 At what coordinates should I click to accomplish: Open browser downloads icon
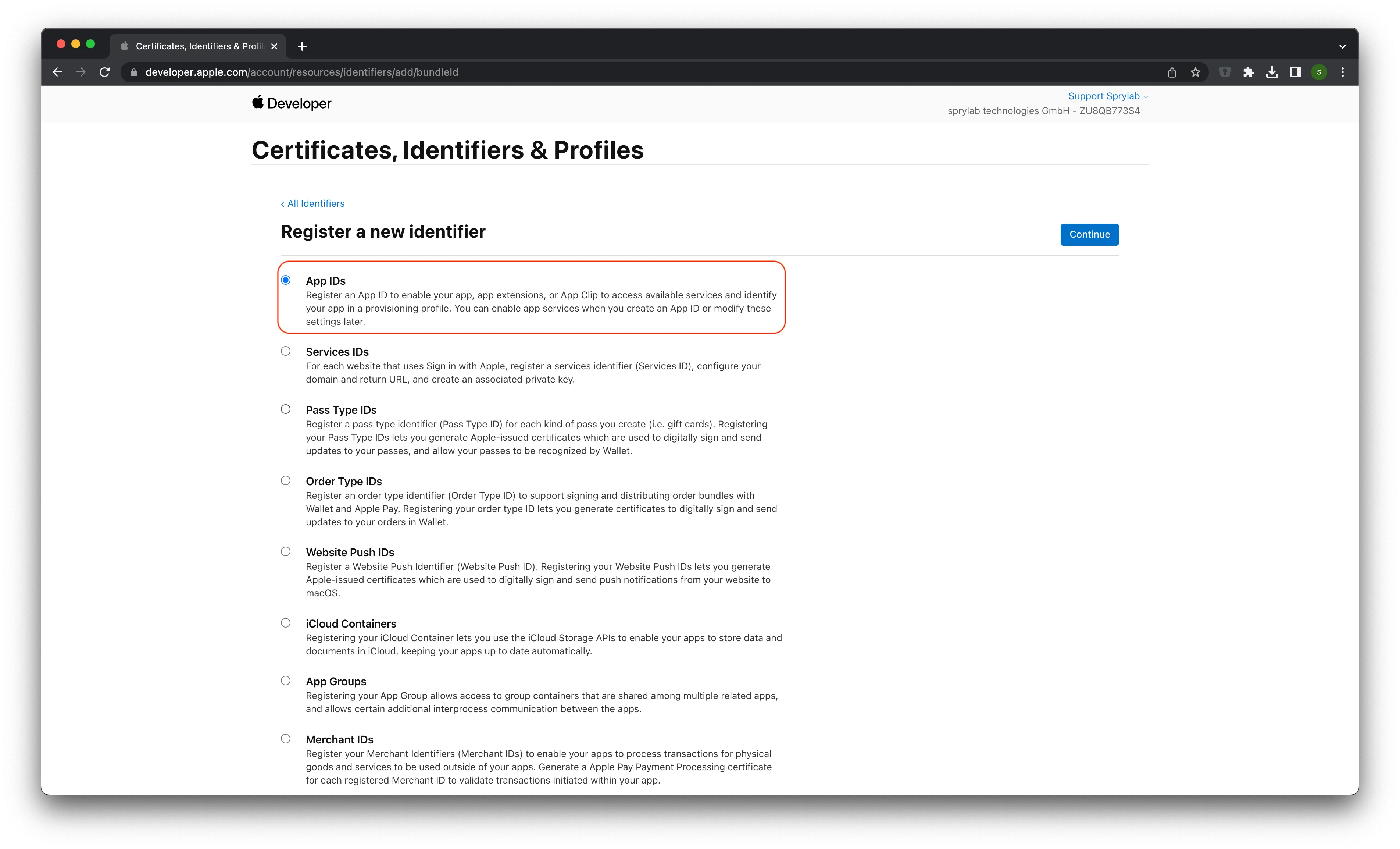click(1272, 72)
